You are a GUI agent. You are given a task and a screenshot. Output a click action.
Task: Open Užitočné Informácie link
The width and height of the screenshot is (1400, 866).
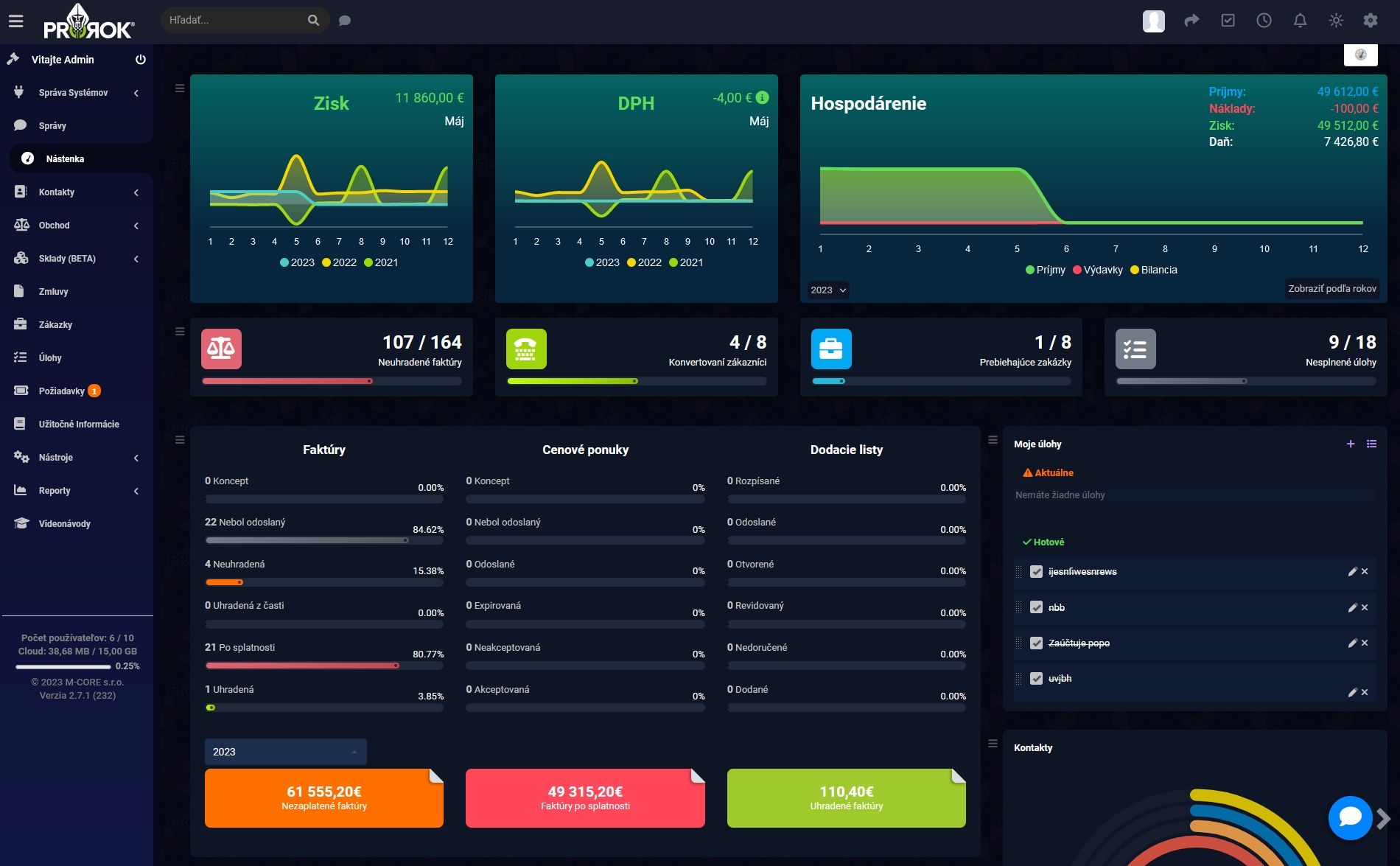(77, 425)
